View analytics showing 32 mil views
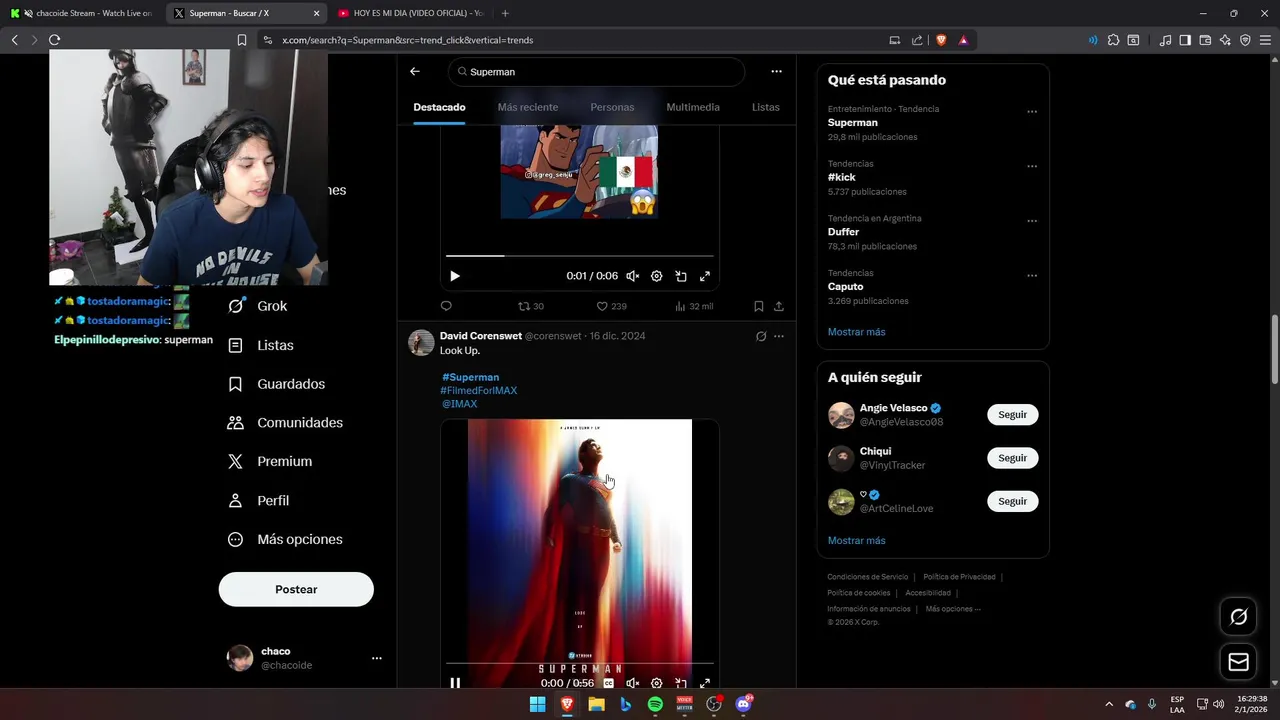The height and width of the screenshot is (720, 1280). coord(694,306)
